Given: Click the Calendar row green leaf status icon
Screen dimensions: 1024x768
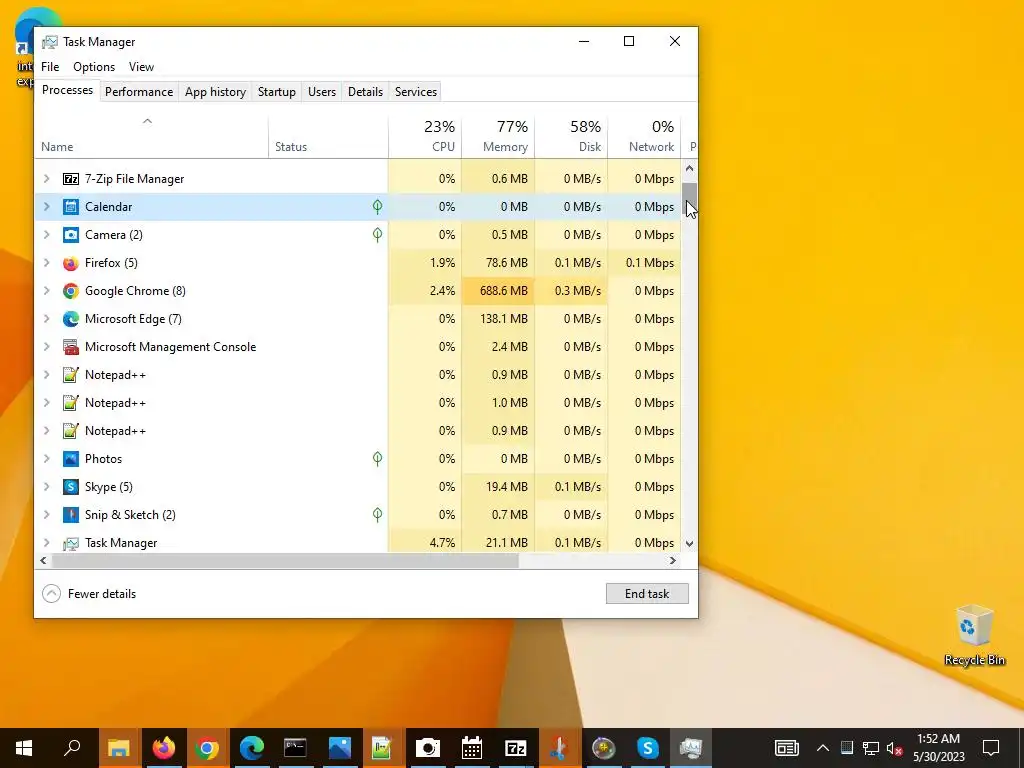Looking at the screenshot, I should coord(377,207).
